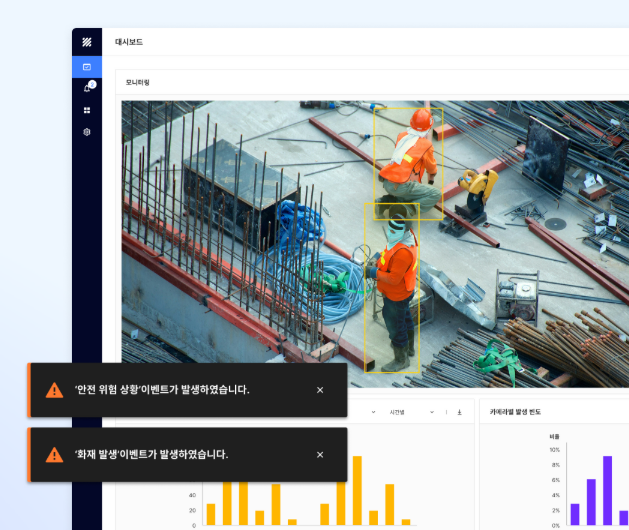Click the '모니터링' panel header
This screenshot has width=629, height=530.
coord(138,82)
